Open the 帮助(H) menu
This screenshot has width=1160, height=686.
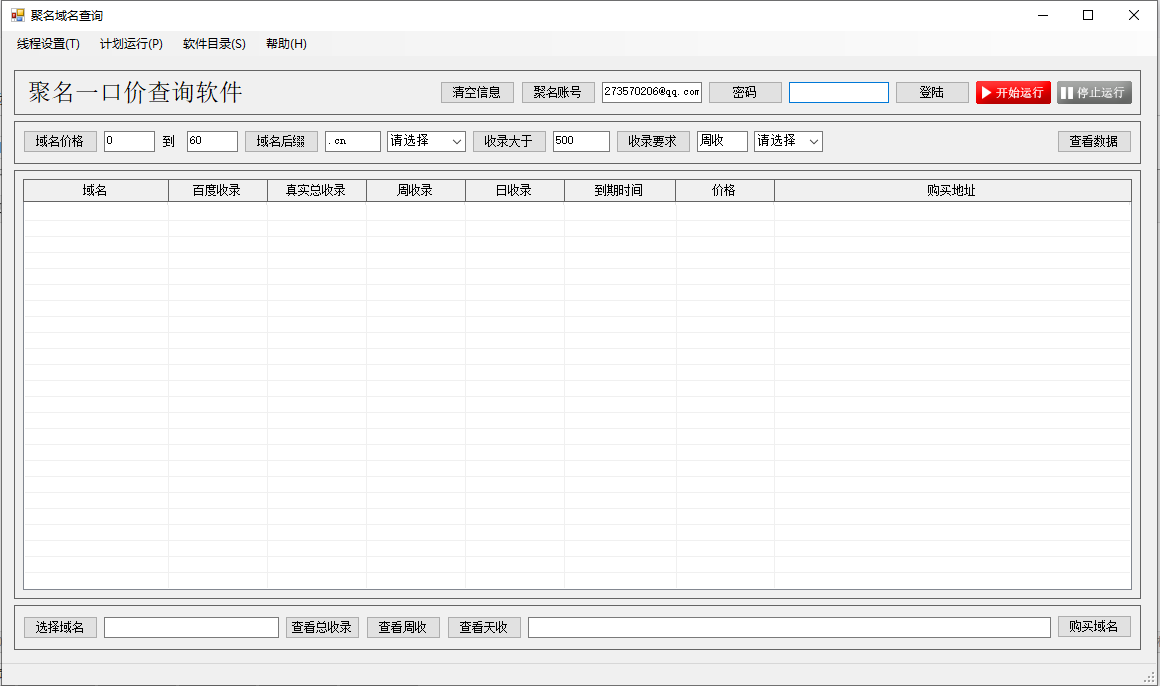[x=286, y=44]
